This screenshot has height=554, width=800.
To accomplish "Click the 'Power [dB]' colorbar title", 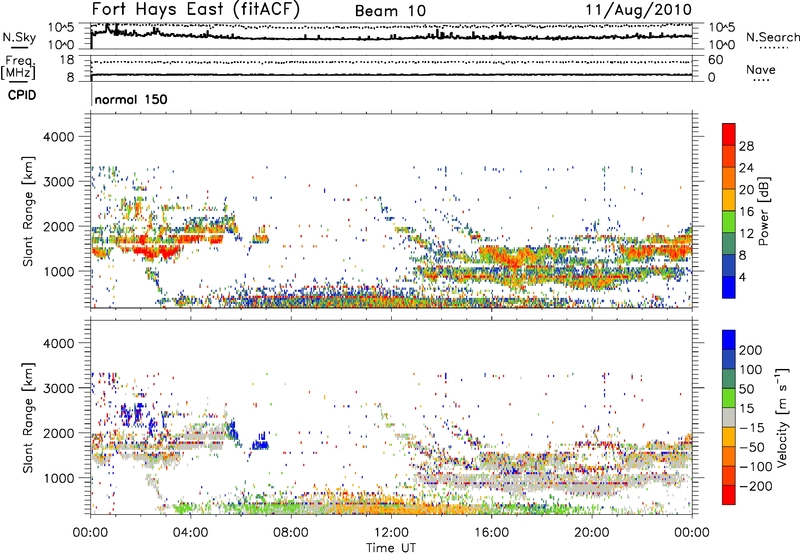I will (764, 212).
